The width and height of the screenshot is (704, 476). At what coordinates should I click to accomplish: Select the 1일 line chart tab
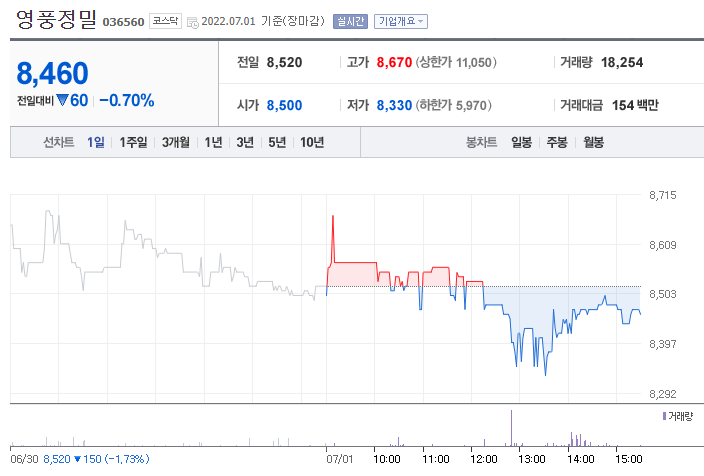coord(96,142)
